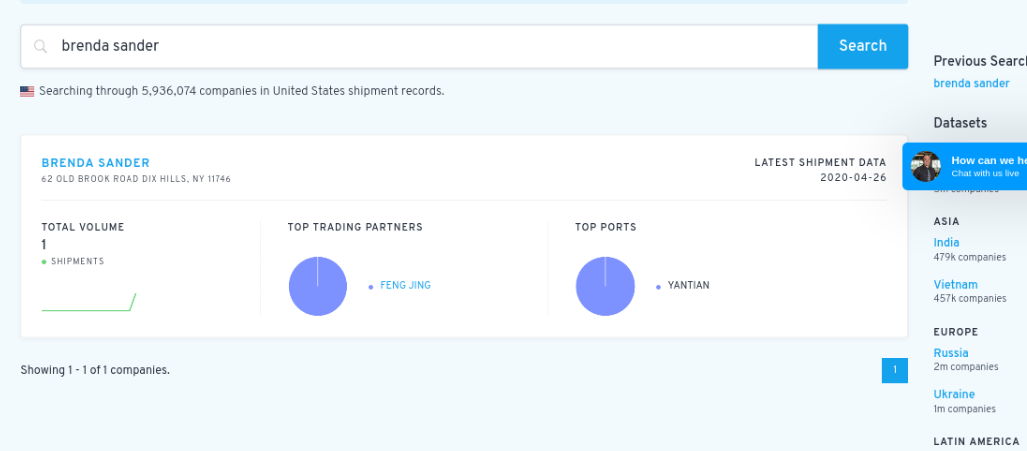Click the 1m companies count under Ukraine

(x=965, y=409)
